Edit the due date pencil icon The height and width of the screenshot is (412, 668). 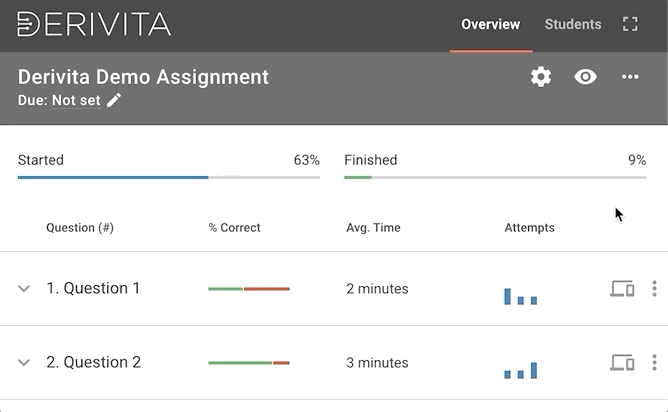(114, 100)
